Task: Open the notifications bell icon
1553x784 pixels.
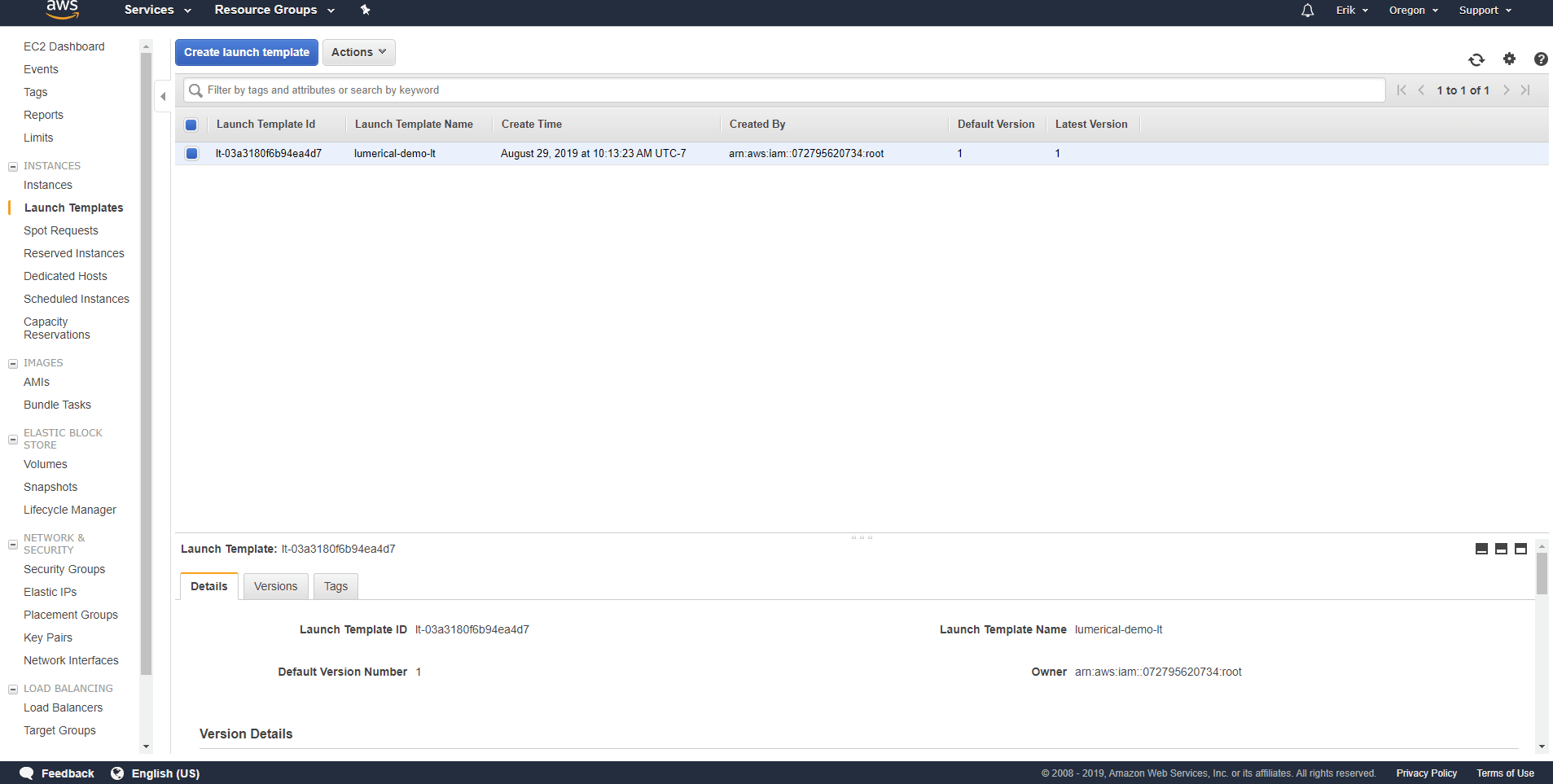Action: (x=1307, y=11)
